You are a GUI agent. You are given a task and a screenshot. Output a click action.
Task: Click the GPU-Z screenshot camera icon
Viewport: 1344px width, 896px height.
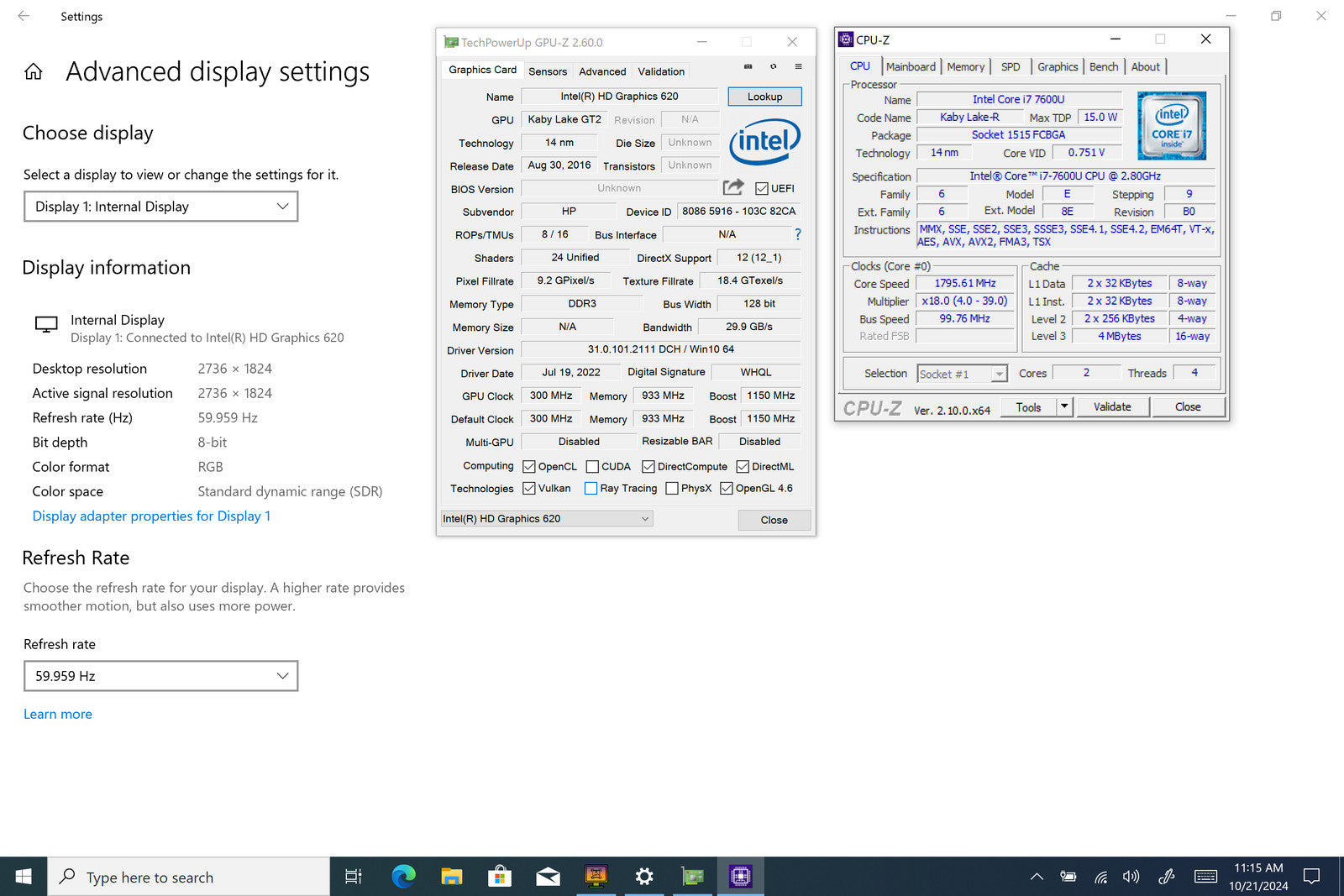pos(748,66)
